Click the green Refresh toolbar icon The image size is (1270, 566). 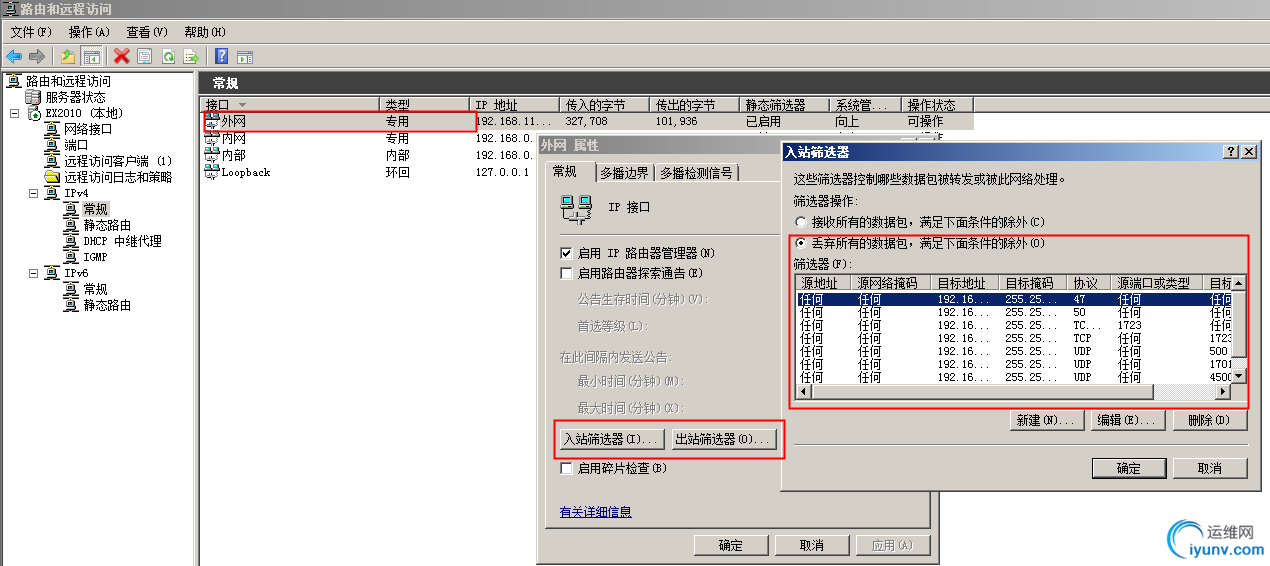tap(168, 57)
